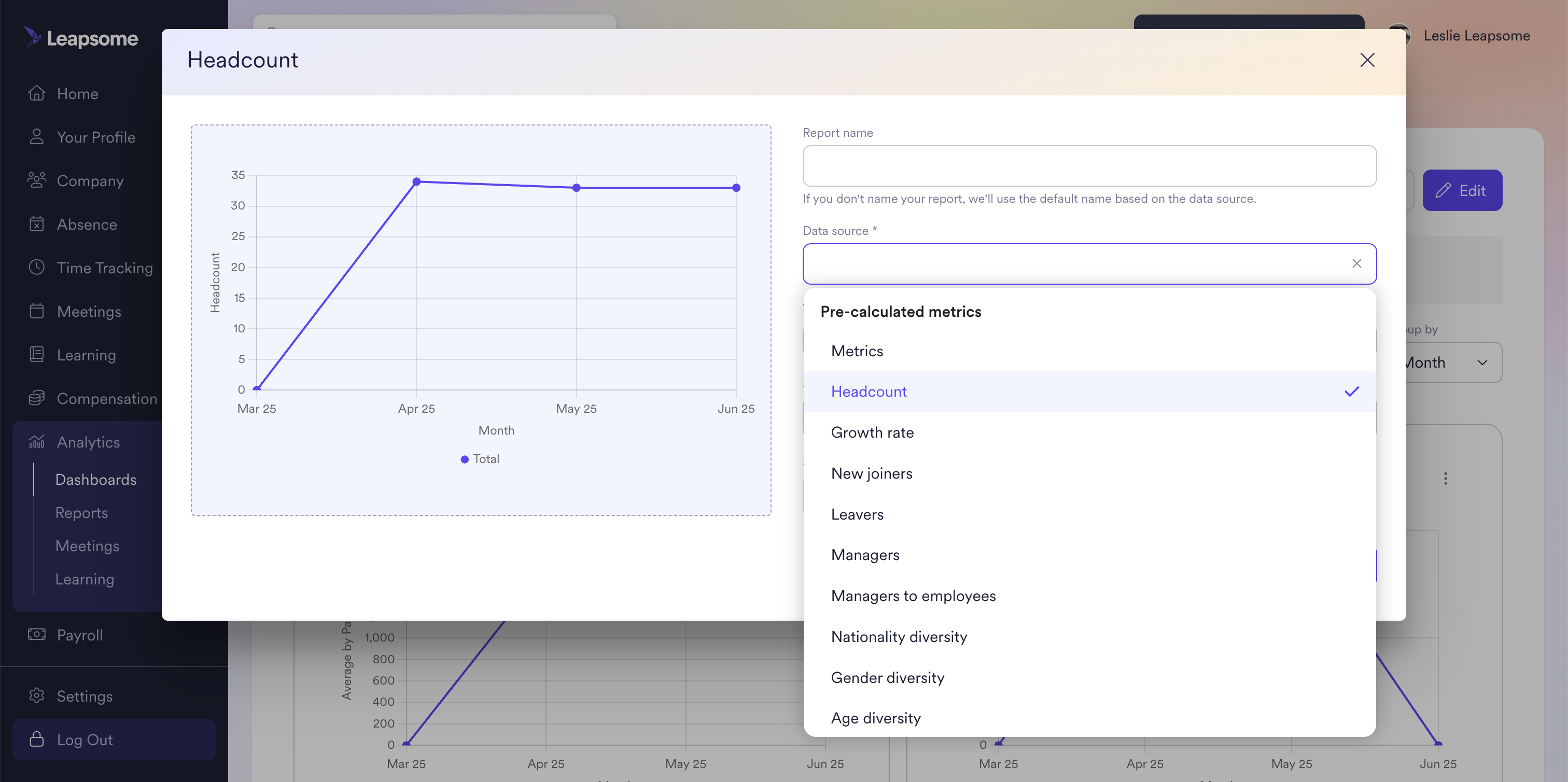Click the Leapsome logo
Image resolution: width=1568 pixels, height=782 pixels.
click(80, 38)
